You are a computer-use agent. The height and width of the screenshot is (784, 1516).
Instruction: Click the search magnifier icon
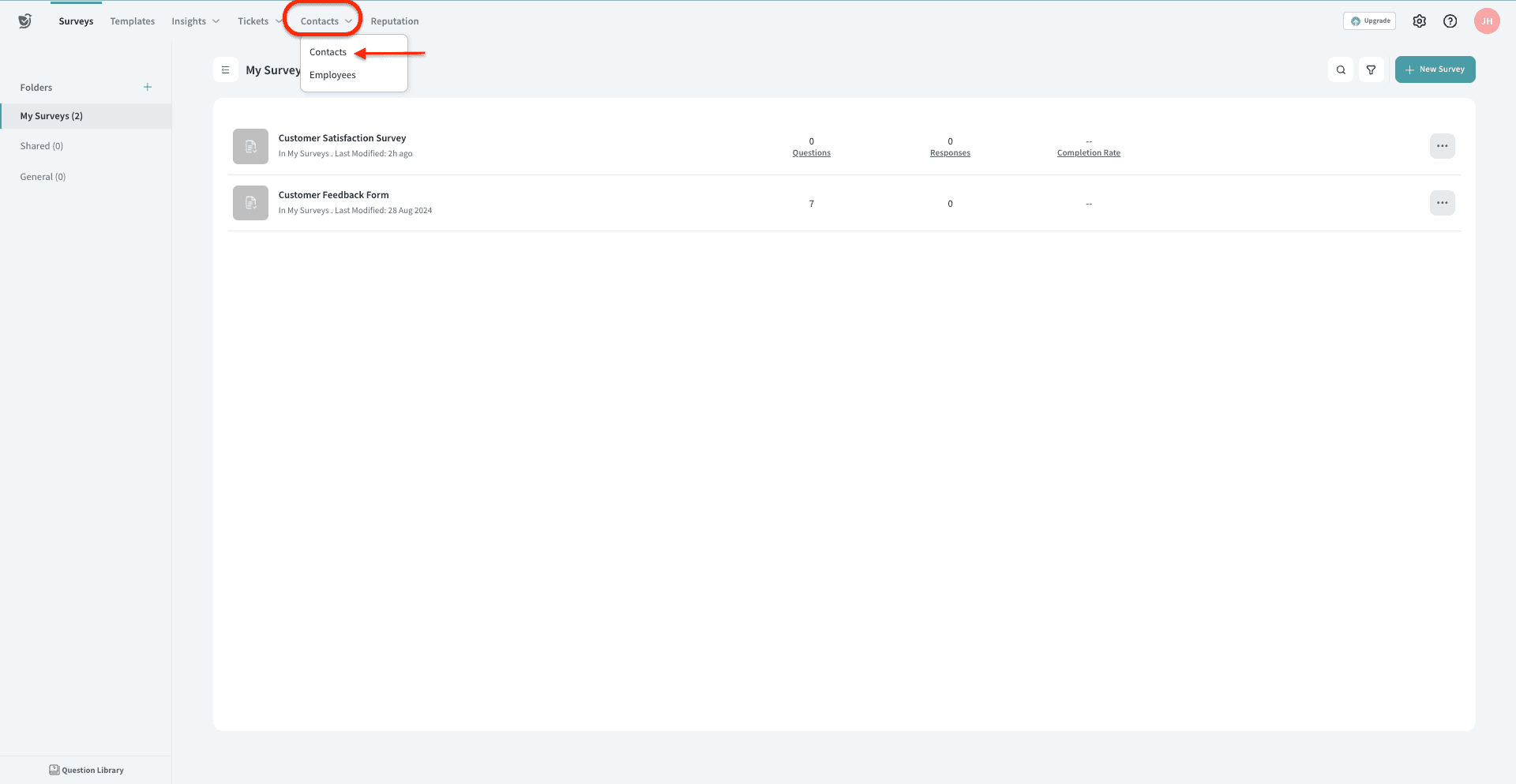click(x=1340, y=69)
